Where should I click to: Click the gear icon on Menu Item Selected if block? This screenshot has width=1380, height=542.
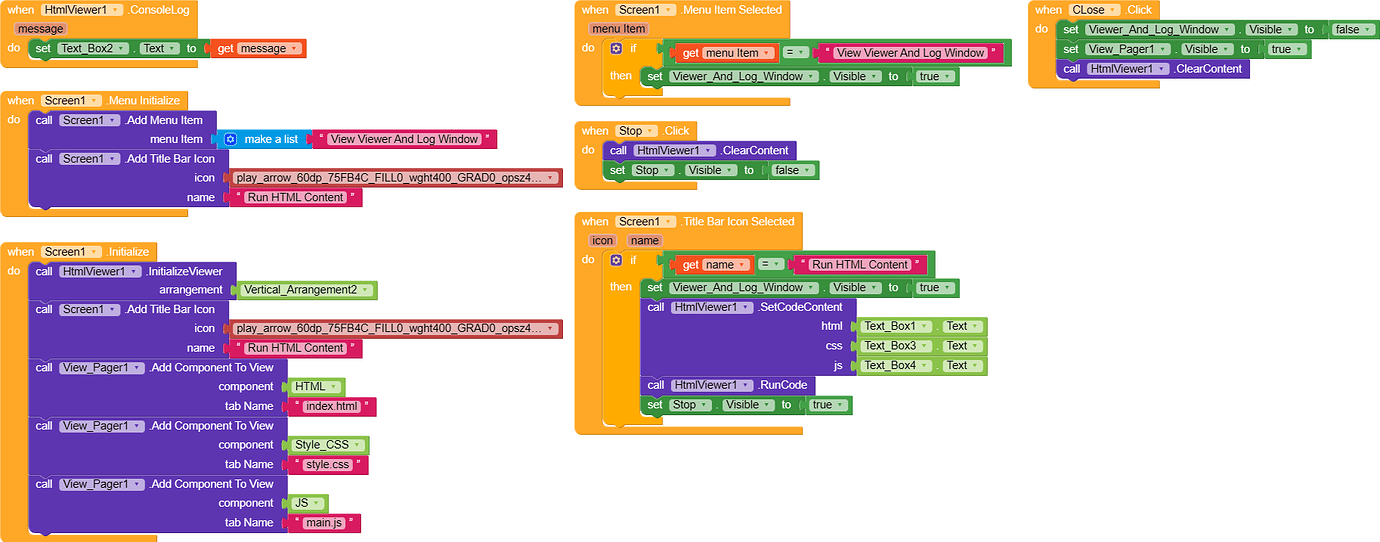pos(616,48)
